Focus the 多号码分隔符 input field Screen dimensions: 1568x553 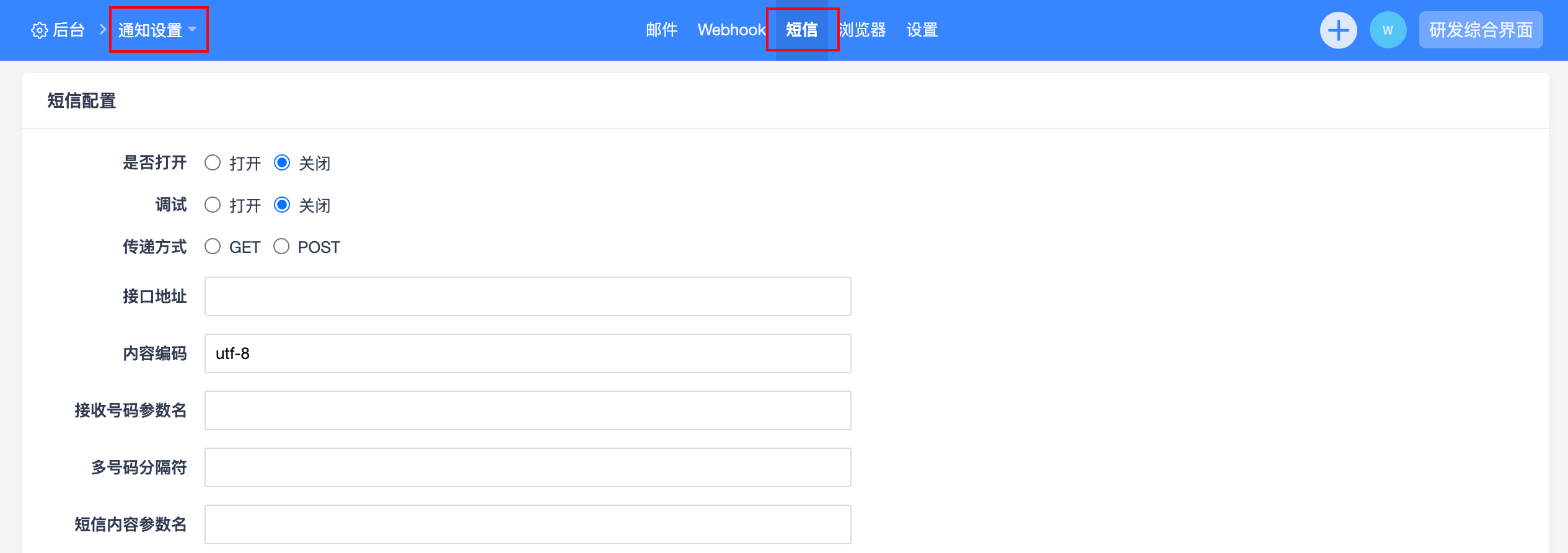tap(528, 467)
